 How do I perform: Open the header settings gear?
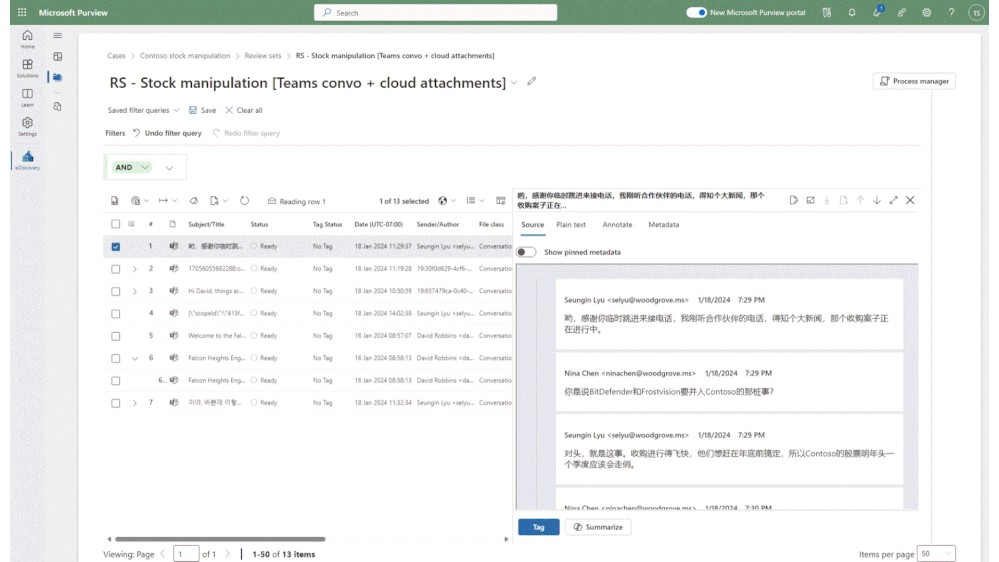[926, 12]
